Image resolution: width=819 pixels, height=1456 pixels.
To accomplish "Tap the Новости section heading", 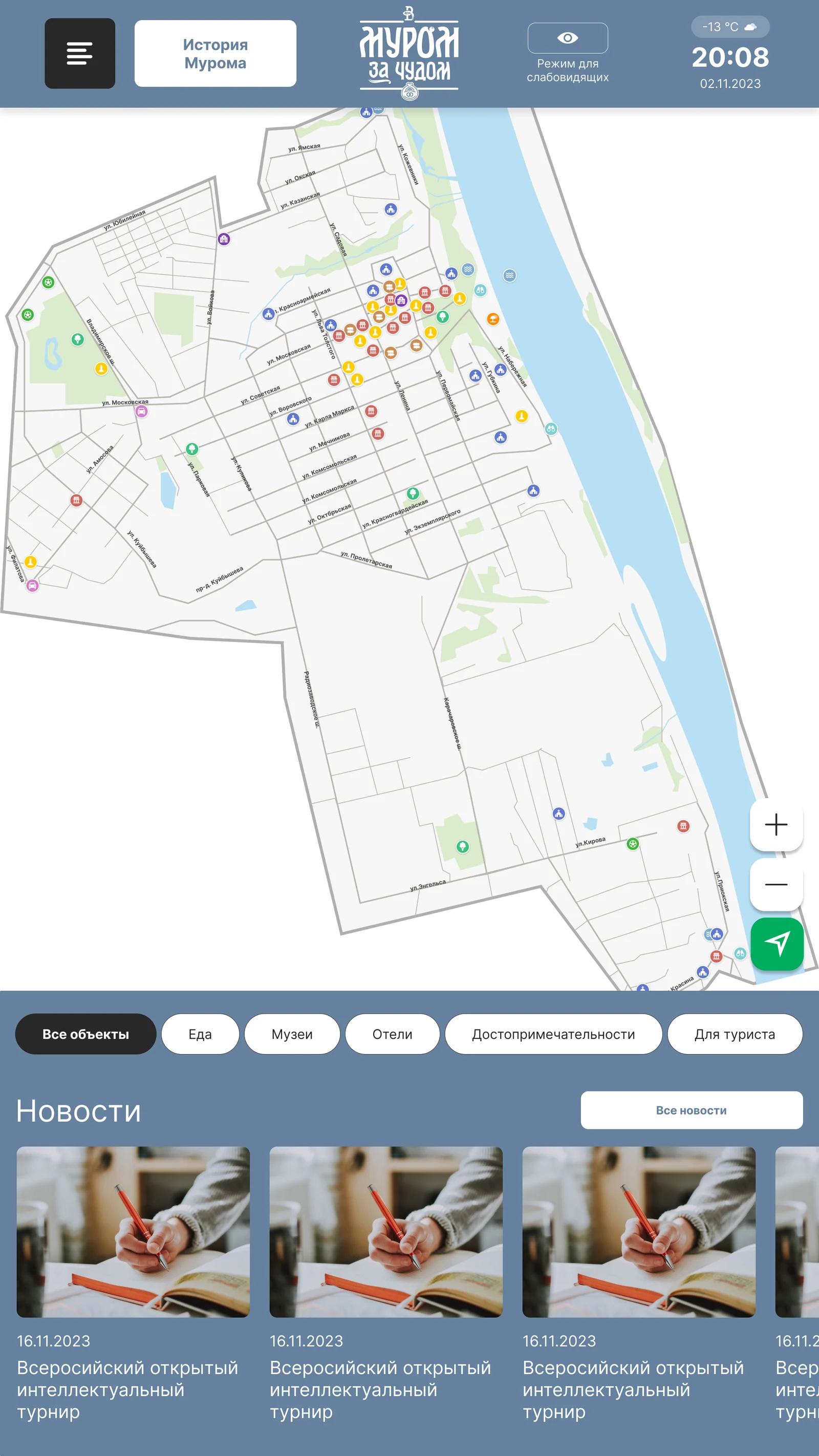I will (x=78, y=1110).
